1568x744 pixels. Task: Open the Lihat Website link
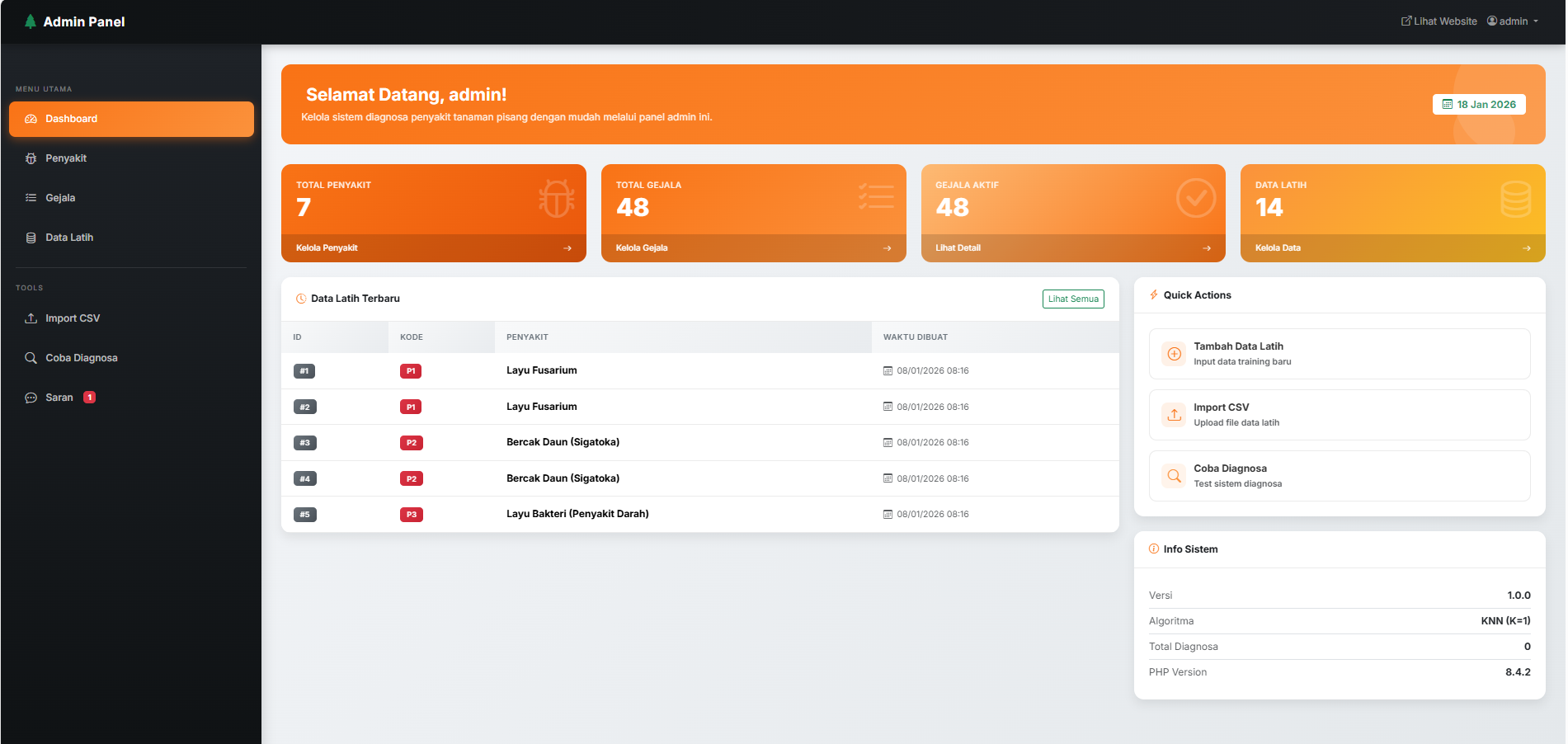point(1439,21)
